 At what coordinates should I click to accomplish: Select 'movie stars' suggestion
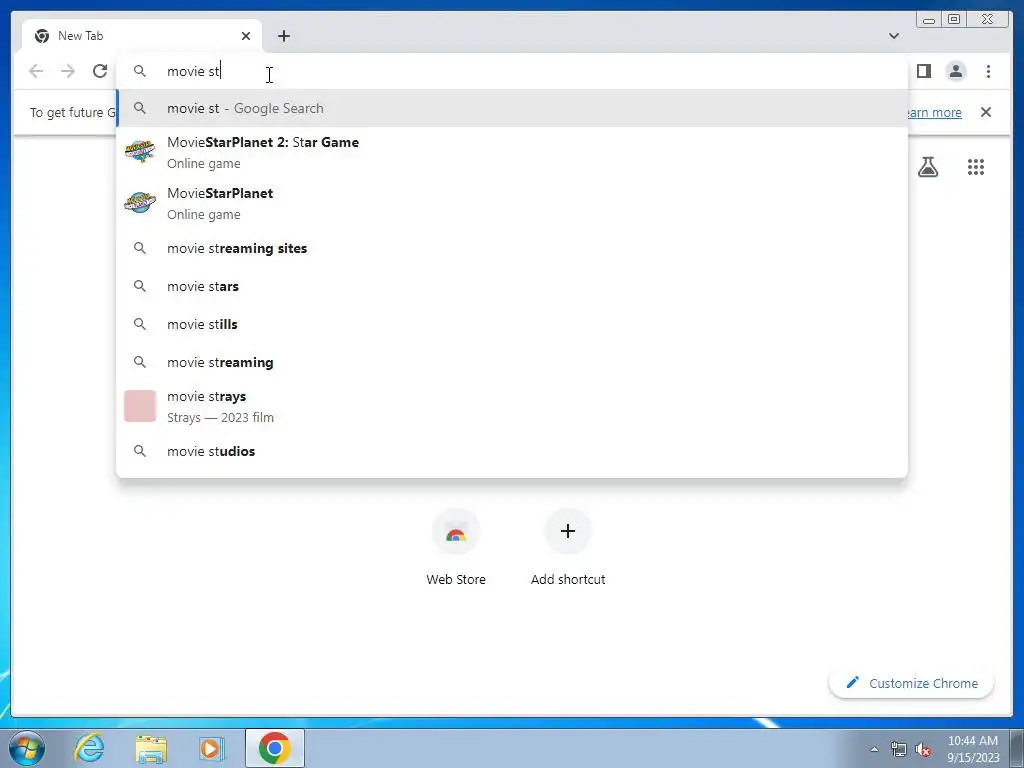tap(512, 286)
